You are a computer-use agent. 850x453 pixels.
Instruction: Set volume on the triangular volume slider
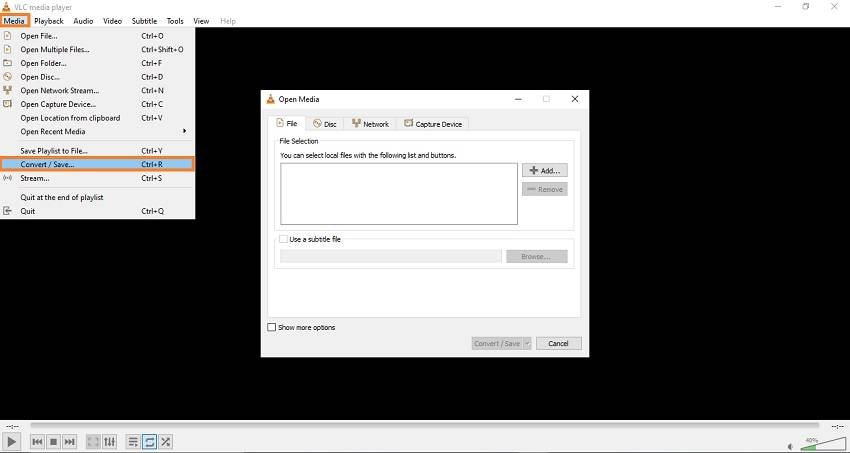[x=823, y=444]
